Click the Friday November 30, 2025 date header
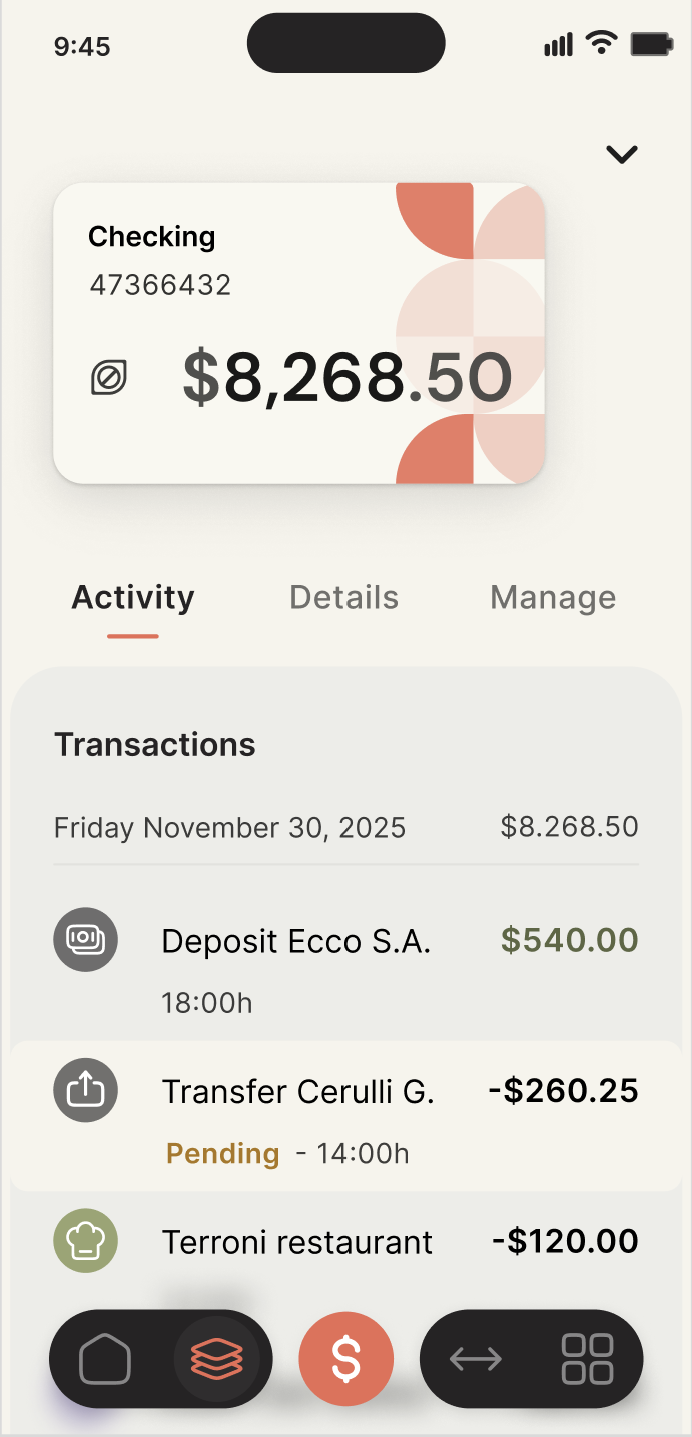692x1437 pixels. tap(230, 828)
